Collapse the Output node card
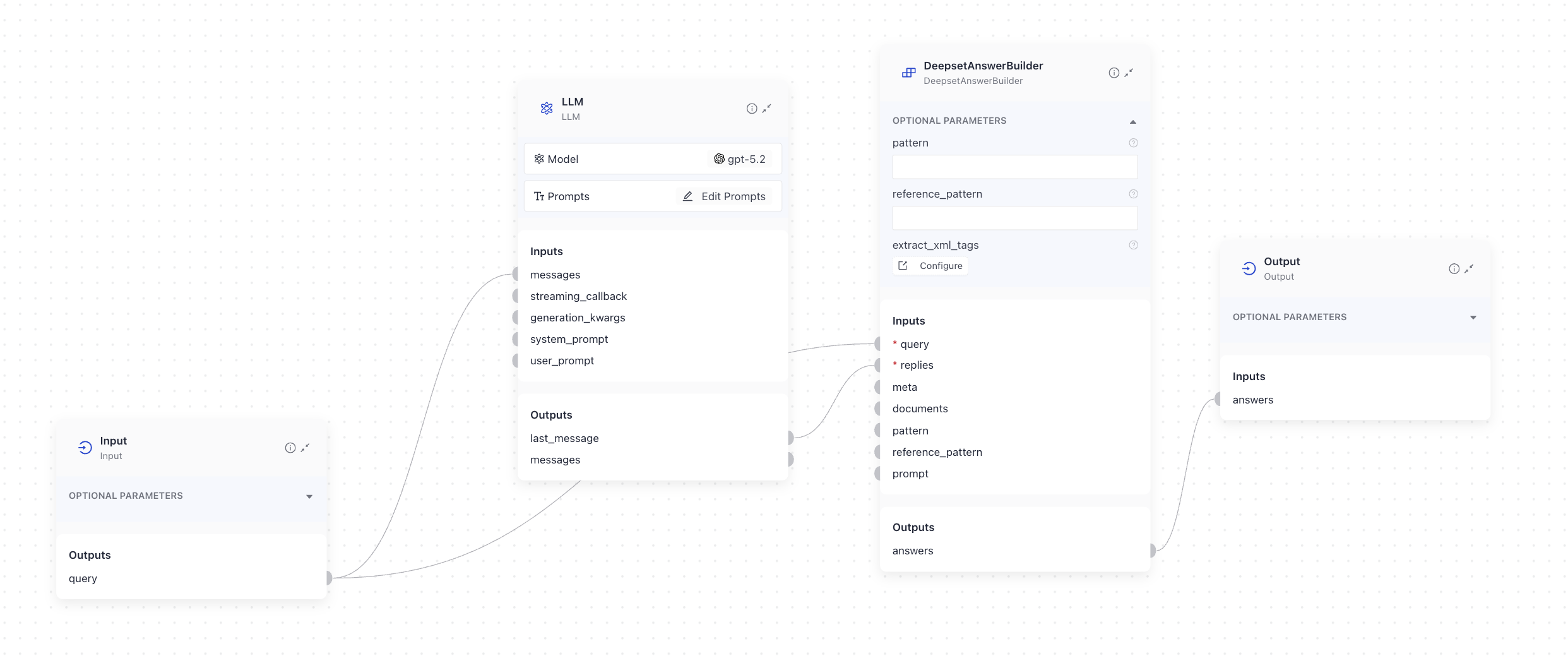Screen dimensions: 1568x663 pos(1469,268)
